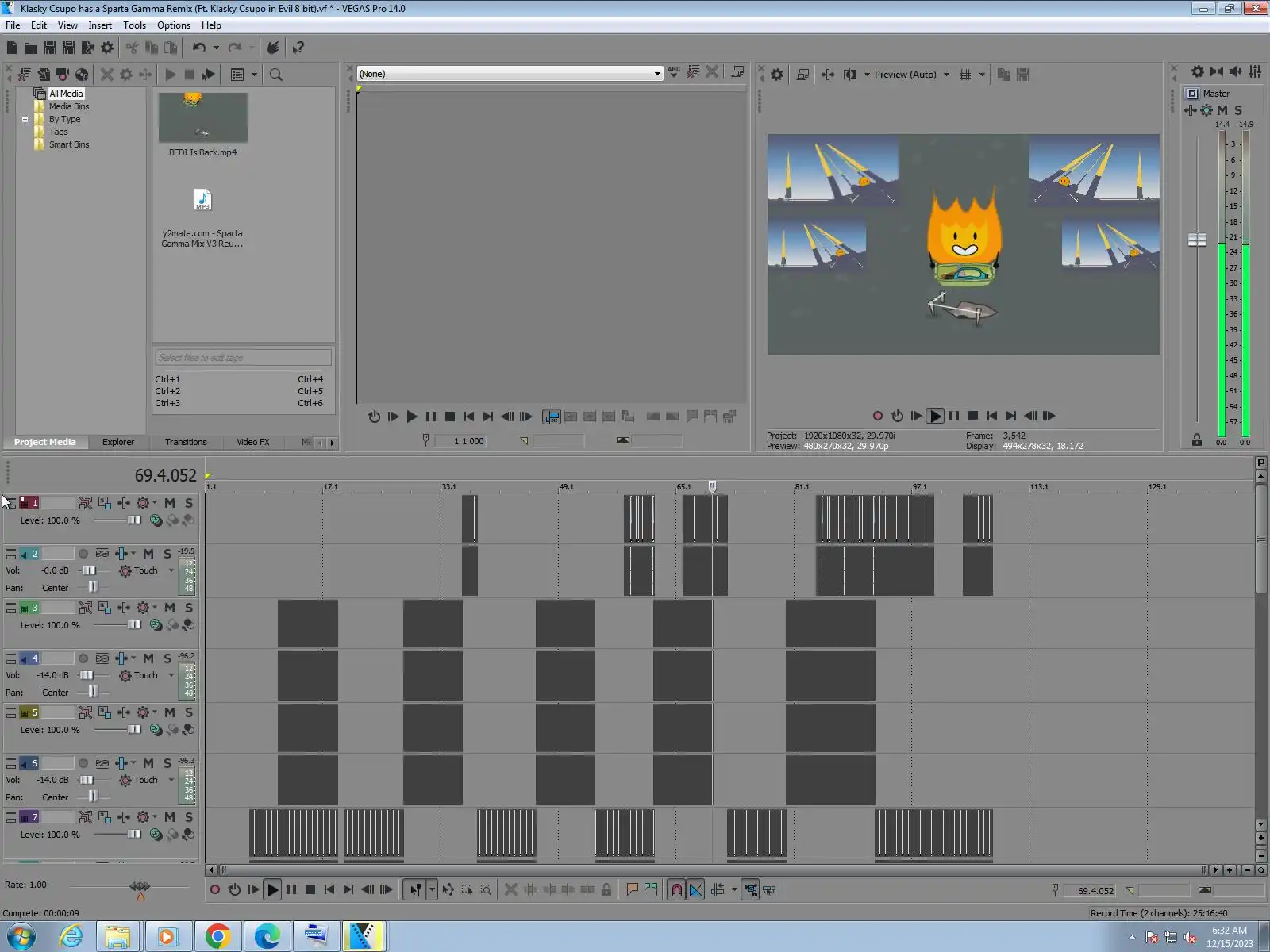Launch the interactive tutorials hand icon
The height and width of the screenshot is (952, 1270).
point(273,48)
